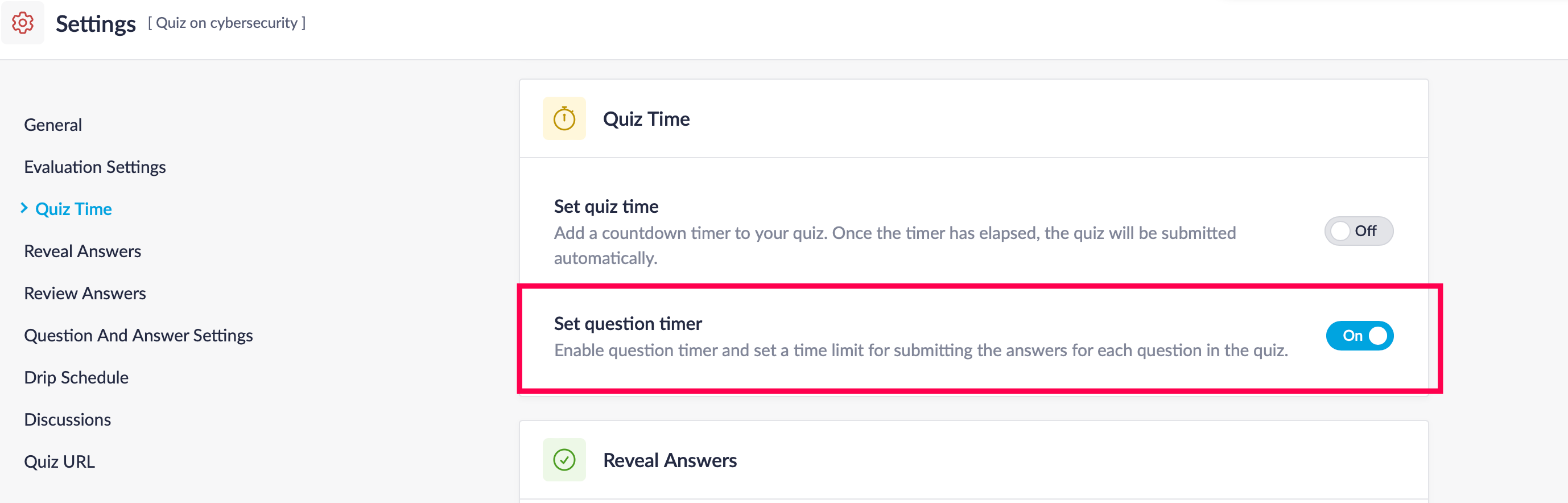
Task: Click the Quiz on cybersecurity label
Action: [x=227, y=23]
